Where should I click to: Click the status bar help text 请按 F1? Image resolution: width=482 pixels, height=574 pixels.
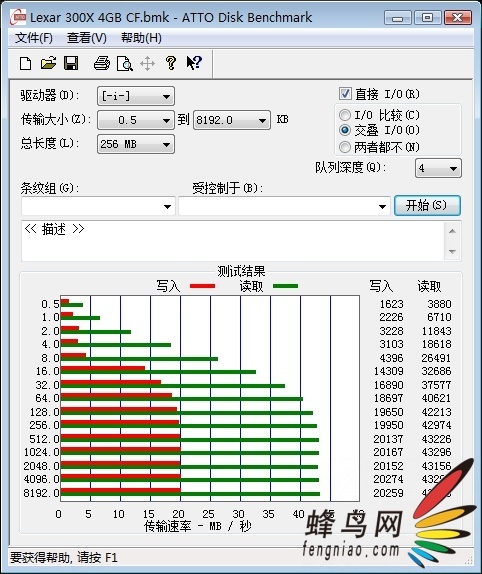[x=98, y=558]
